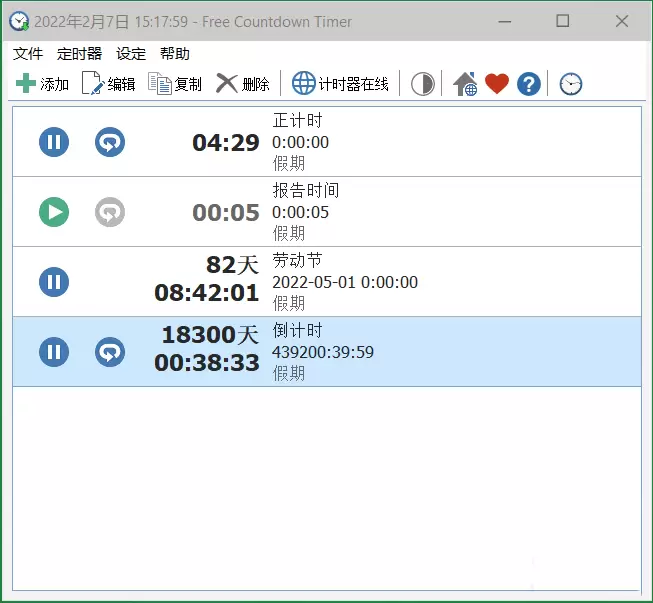Toggle the half-circle contrast theme icon
Image resolution: width=653 pixels, height=603 pixels.
pos(423,84)
